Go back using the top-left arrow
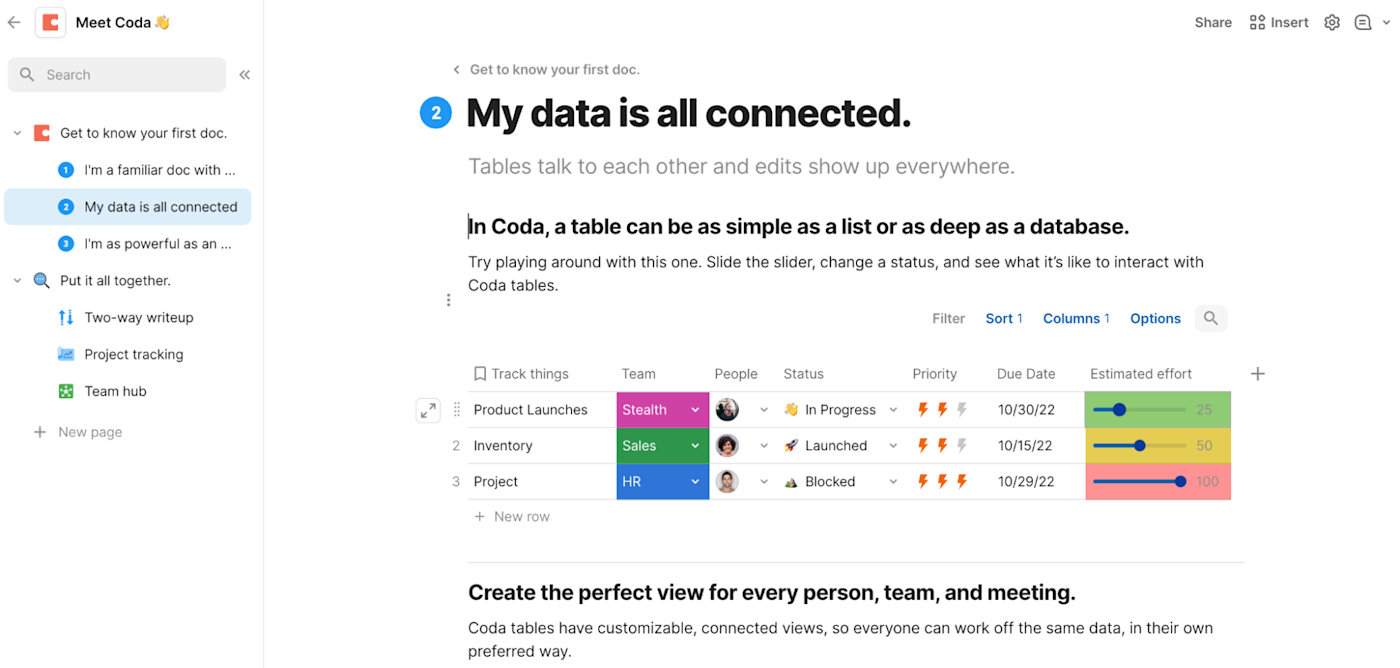 pyautogui.click(x=14, y=22)
